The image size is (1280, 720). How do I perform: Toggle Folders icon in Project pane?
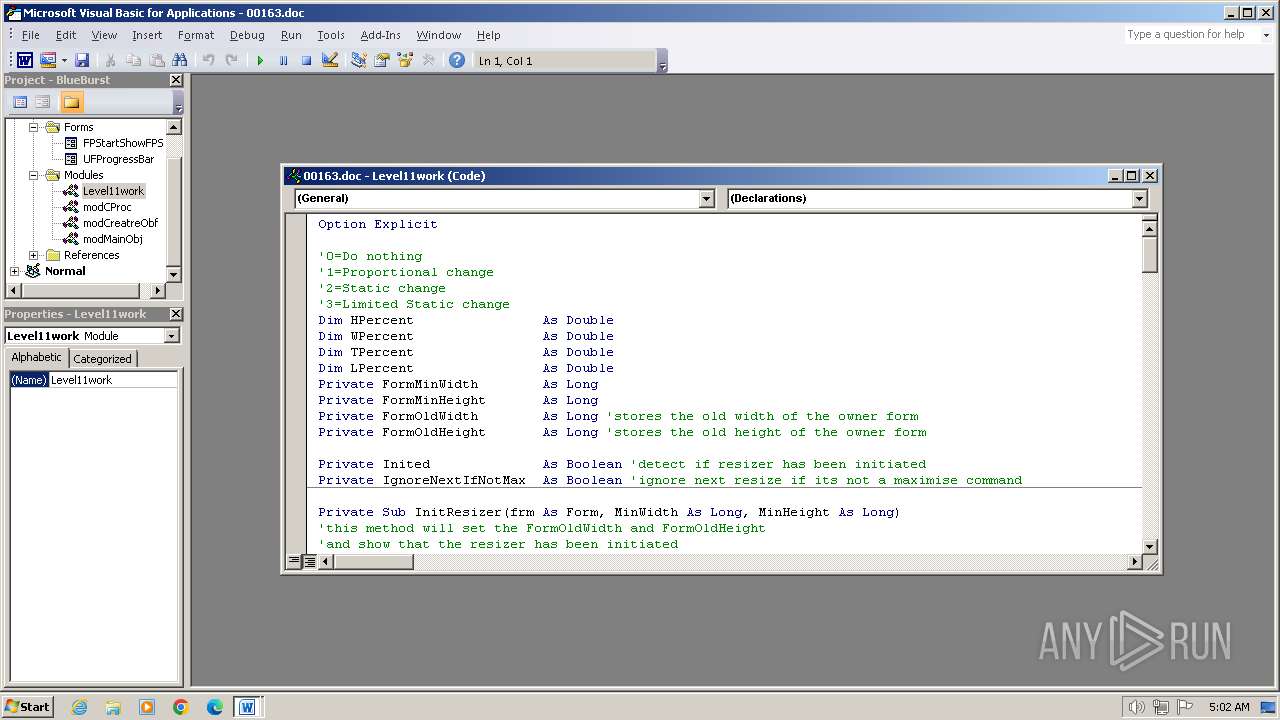pyautogui.click(x=71, y=102)
